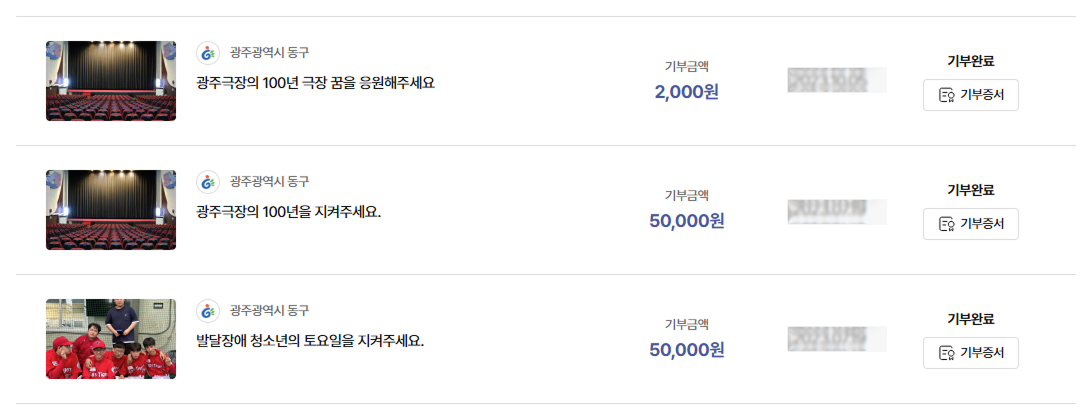
Task: Open theater thumbnail for '광주극장의 100년을 지켜주세요.'
Action: point(111,210)
